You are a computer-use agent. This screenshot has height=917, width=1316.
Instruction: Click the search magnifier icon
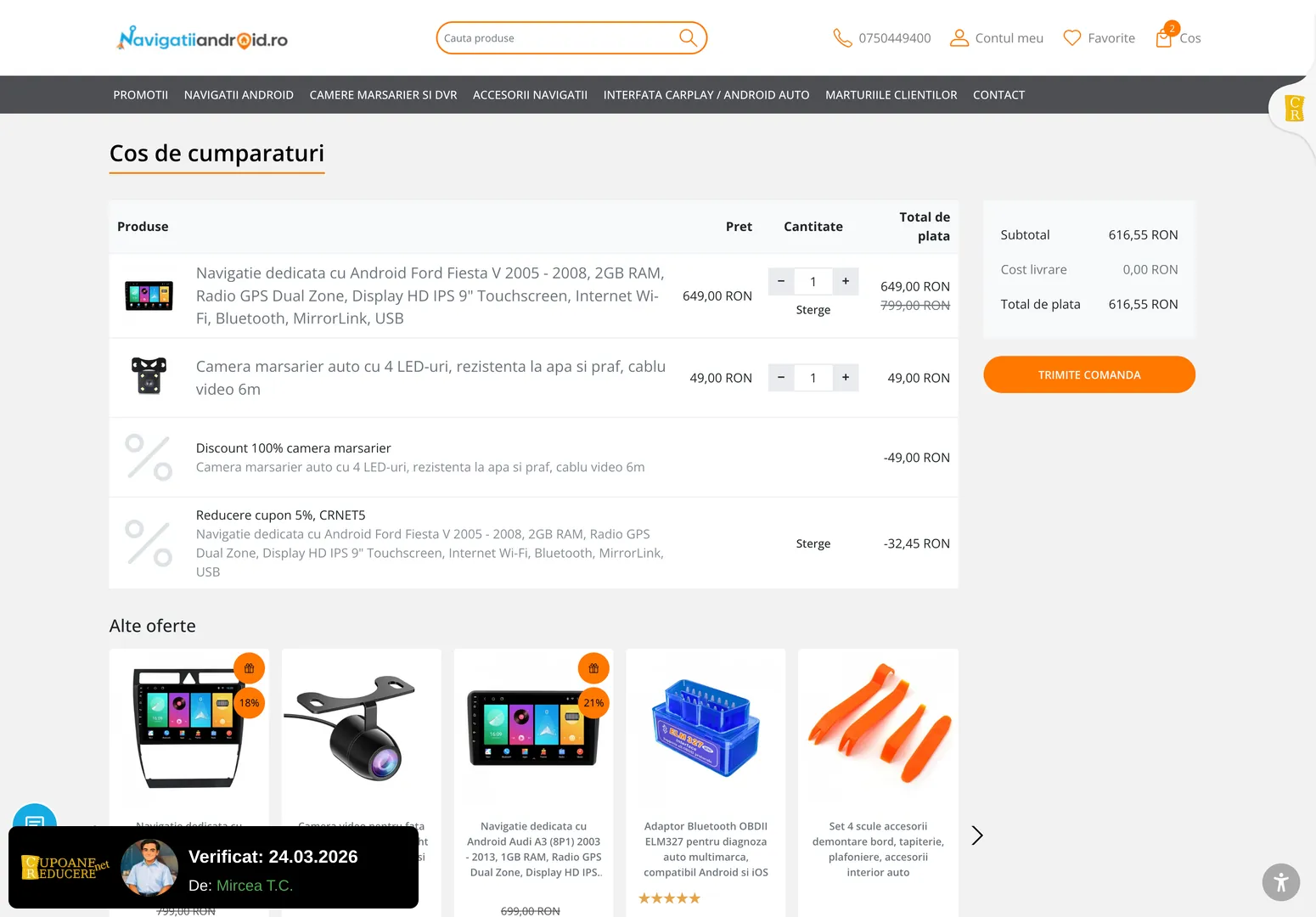[x=688, y=38]
